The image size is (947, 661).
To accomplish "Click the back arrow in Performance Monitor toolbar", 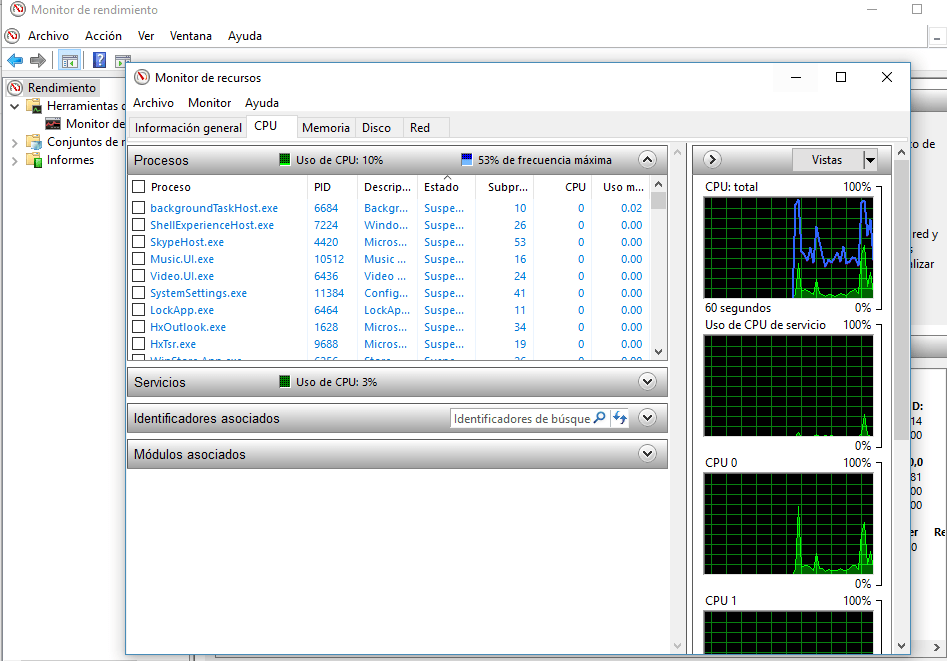I will pos(15,60).
